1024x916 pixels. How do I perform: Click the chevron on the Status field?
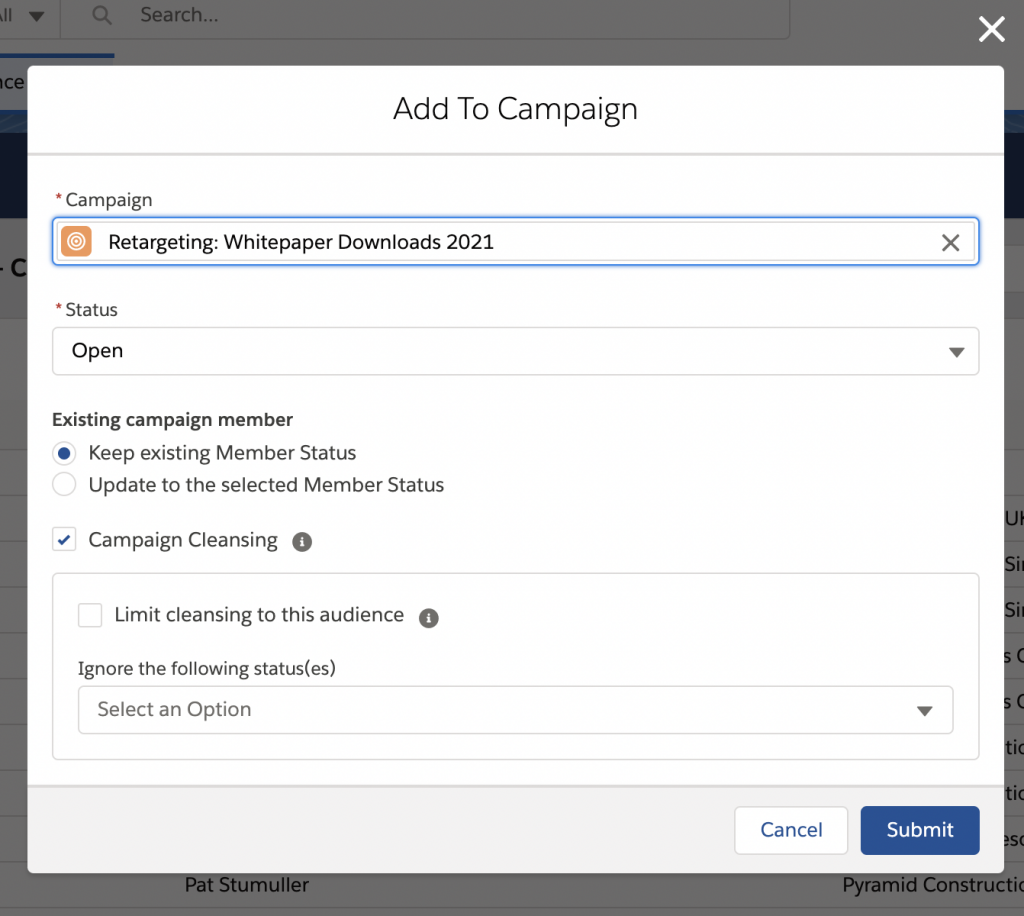click(957, 351)
